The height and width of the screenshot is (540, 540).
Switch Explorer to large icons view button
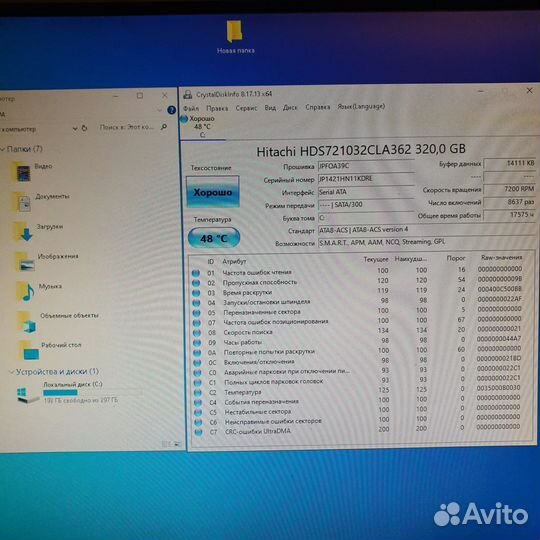pos(178,444)
